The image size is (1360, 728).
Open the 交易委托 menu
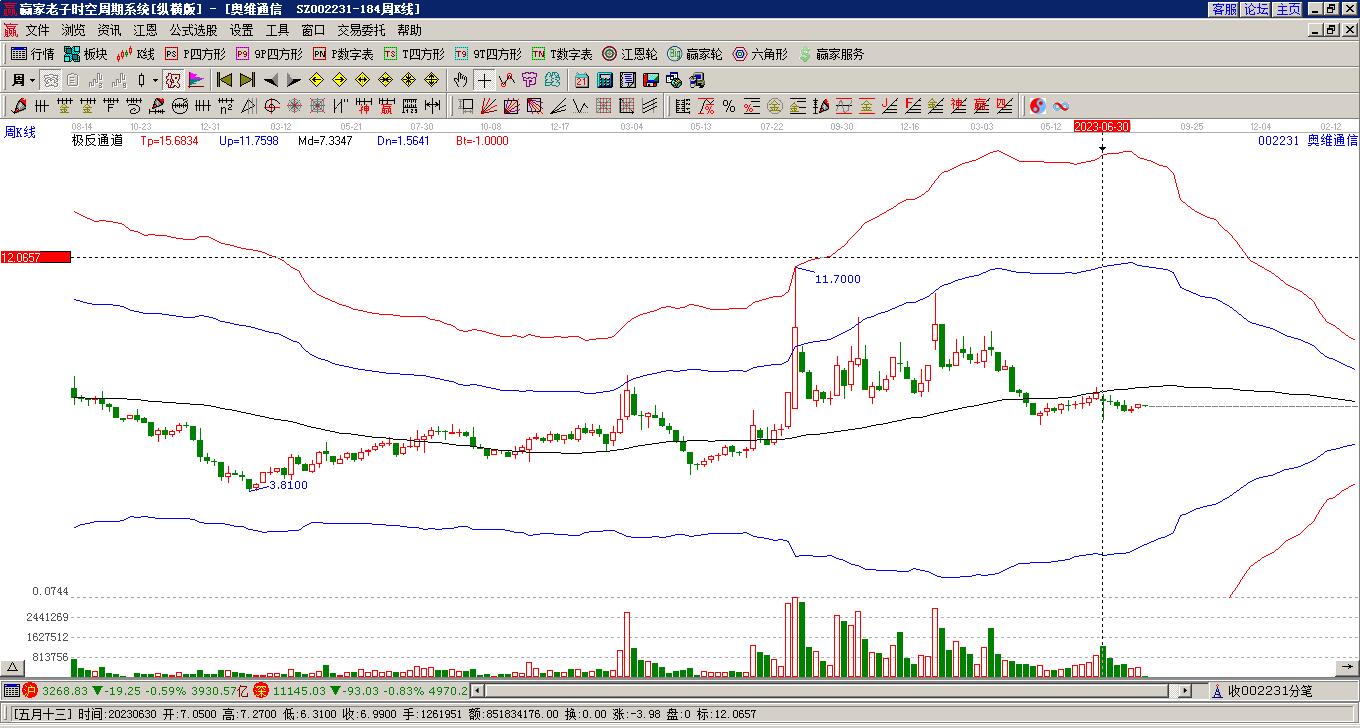[361, 31]
